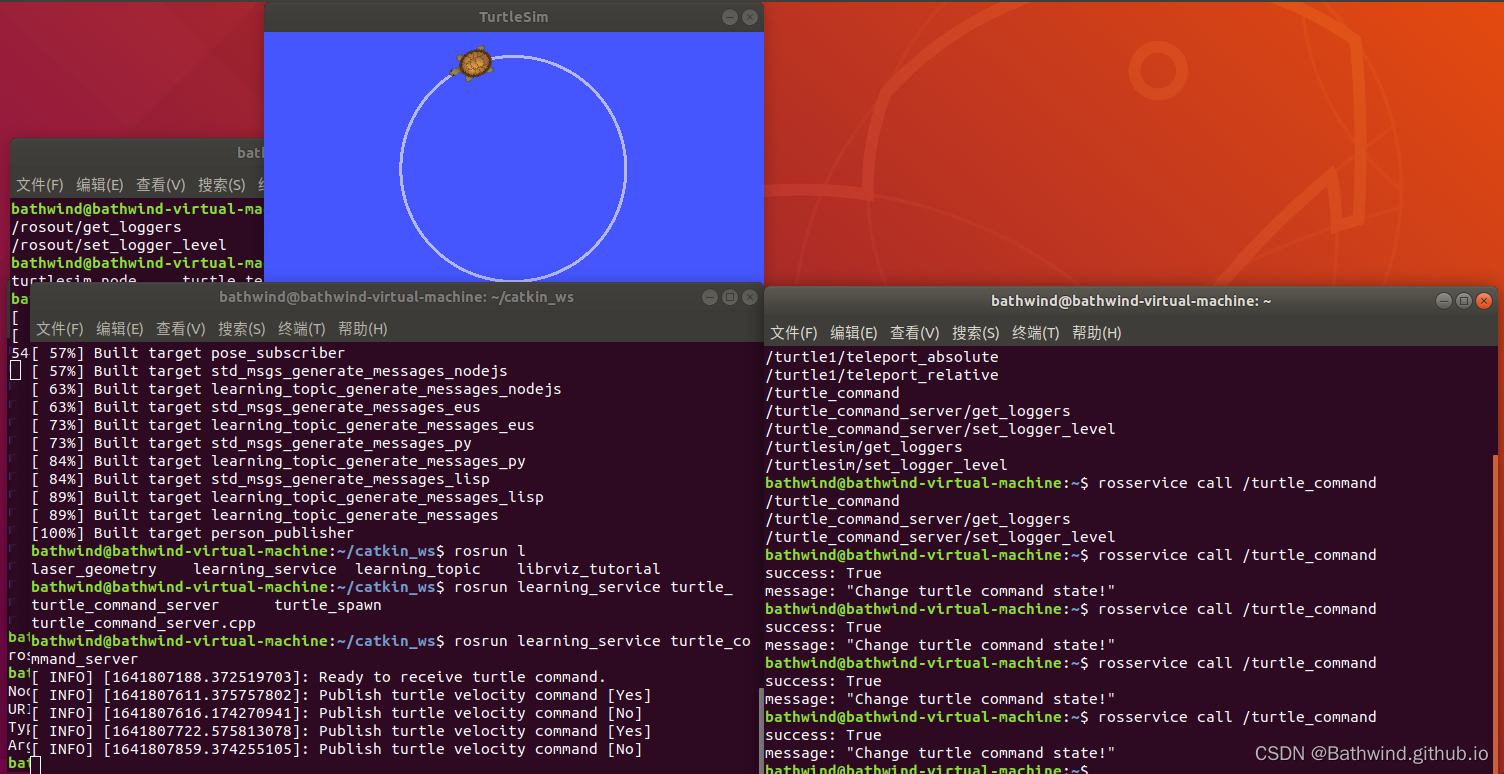
Task: Click 'librviz_tutorial' completion text
Action: tap(589, 569)
